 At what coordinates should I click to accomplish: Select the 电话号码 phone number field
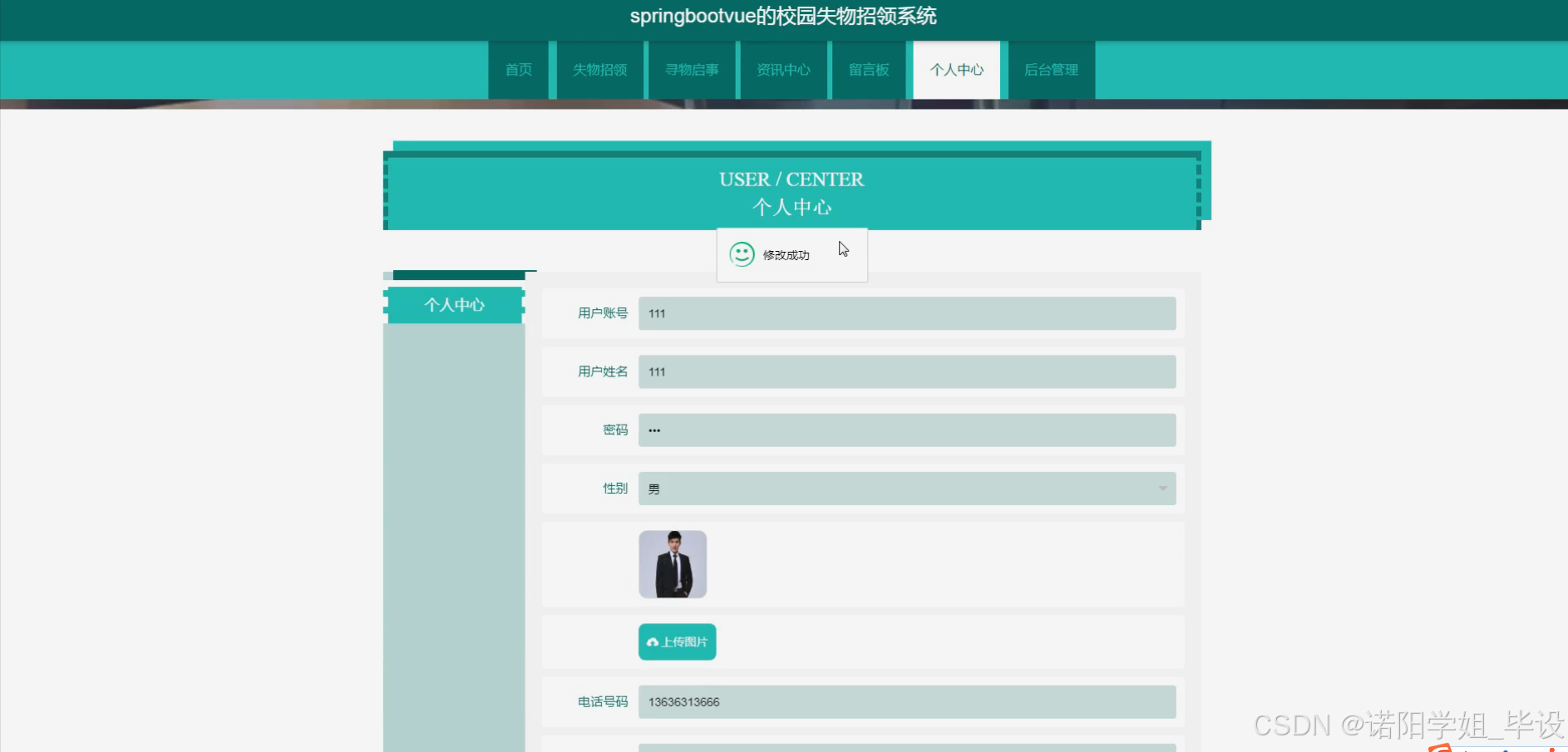pos(906,701)
